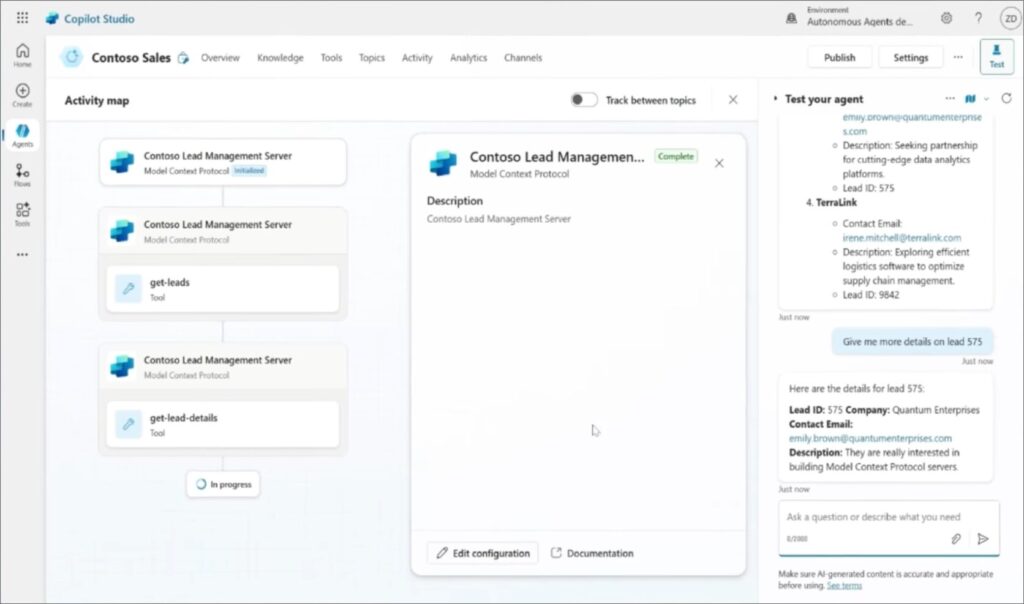Open the test pane more options ellipsis
Image resolution: width=1024 pixels, height=604 pixels.
point(950,99)
